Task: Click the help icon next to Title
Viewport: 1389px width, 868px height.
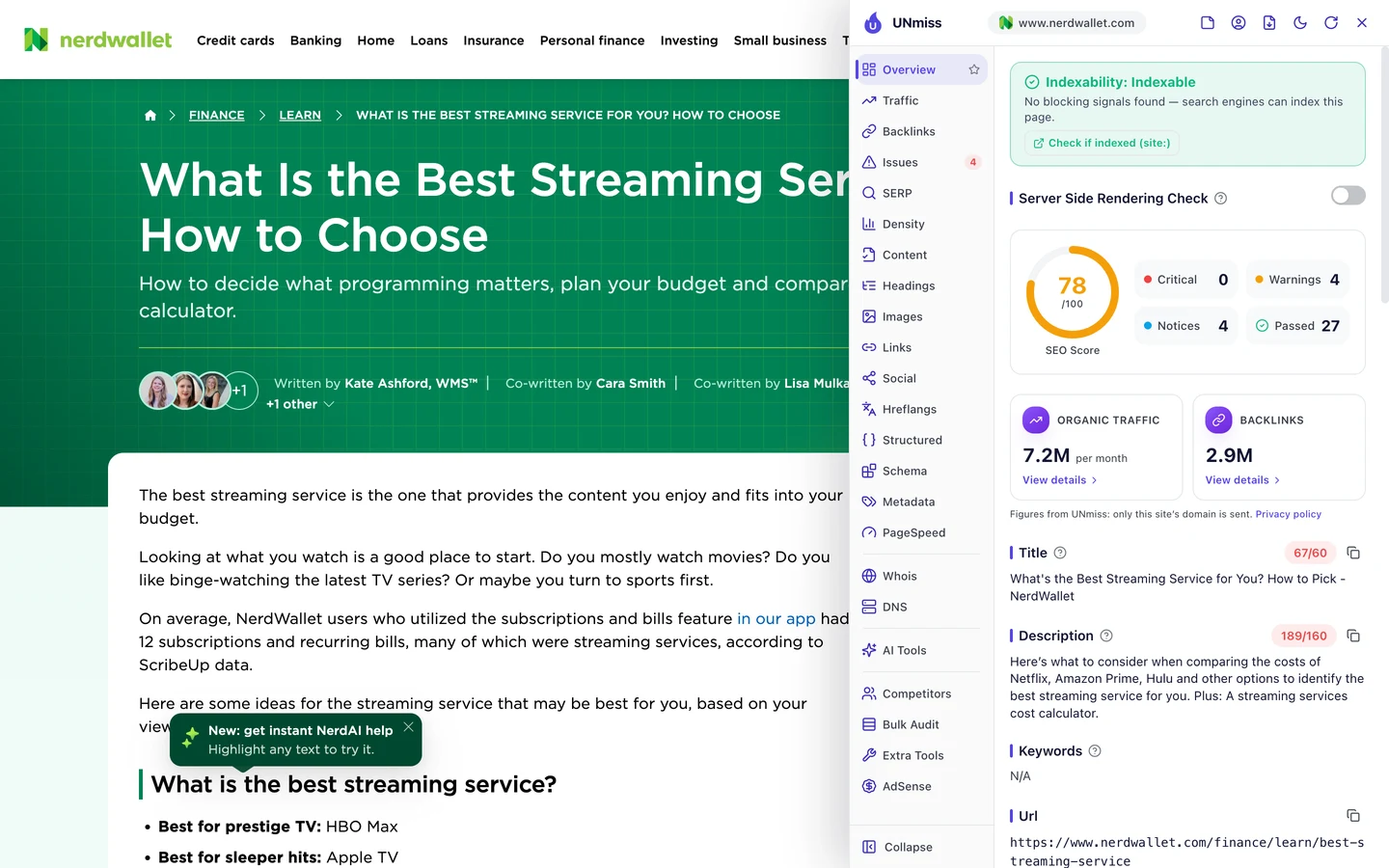Action: [x=1060, y=553]
